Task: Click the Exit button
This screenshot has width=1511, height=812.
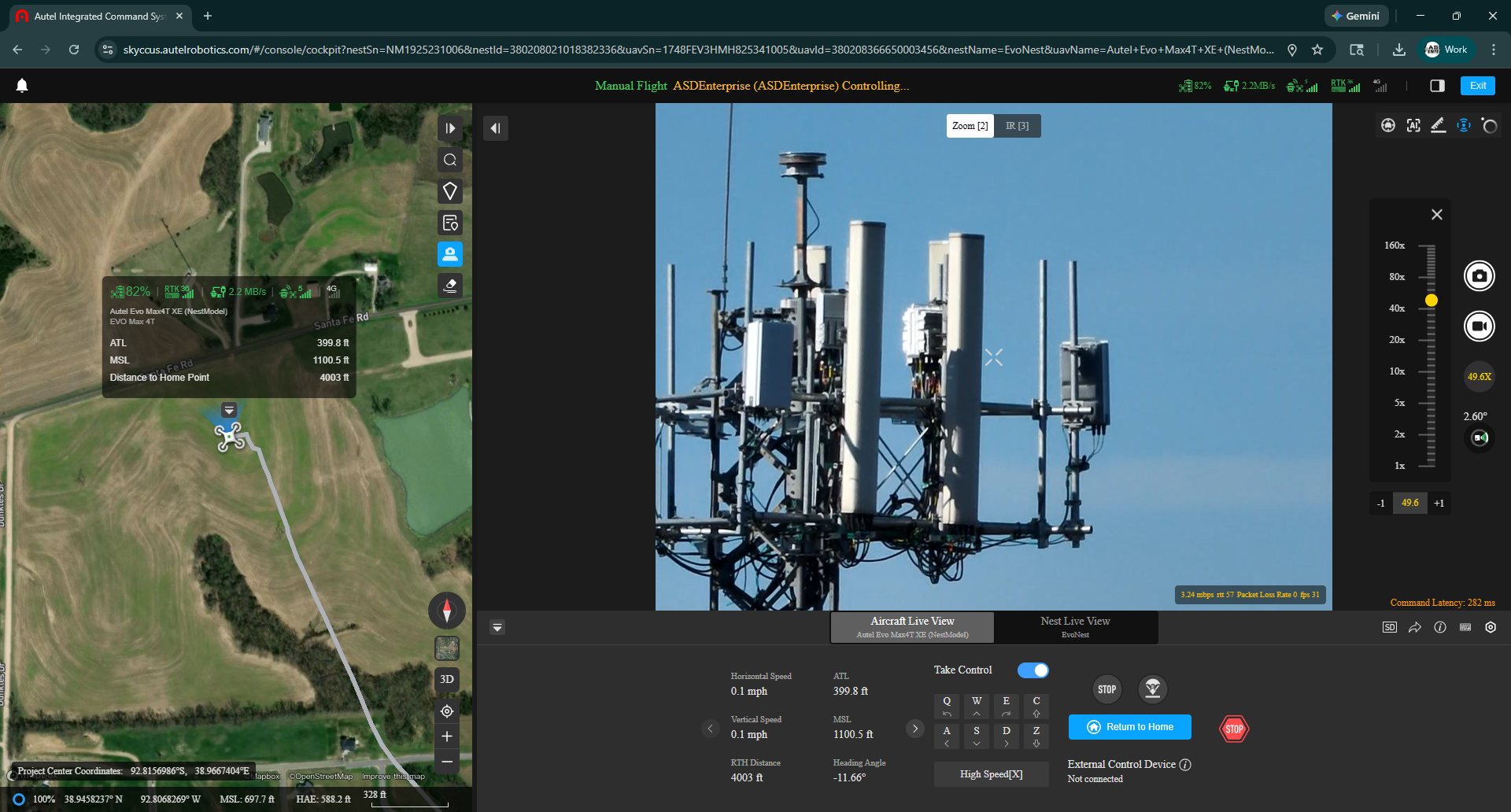Action: pos(1477,86)
